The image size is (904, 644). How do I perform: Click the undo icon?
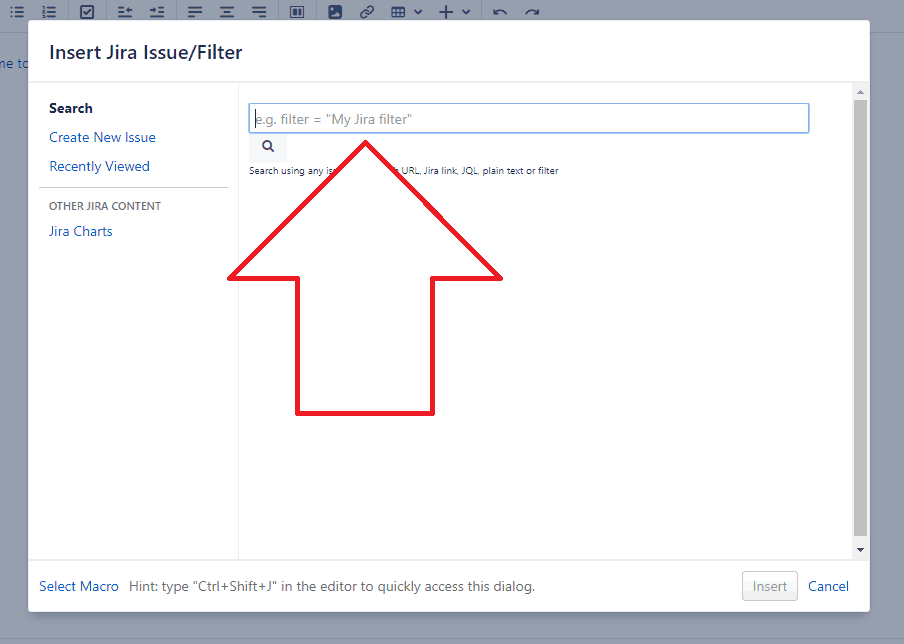click(x=499, y=11)
